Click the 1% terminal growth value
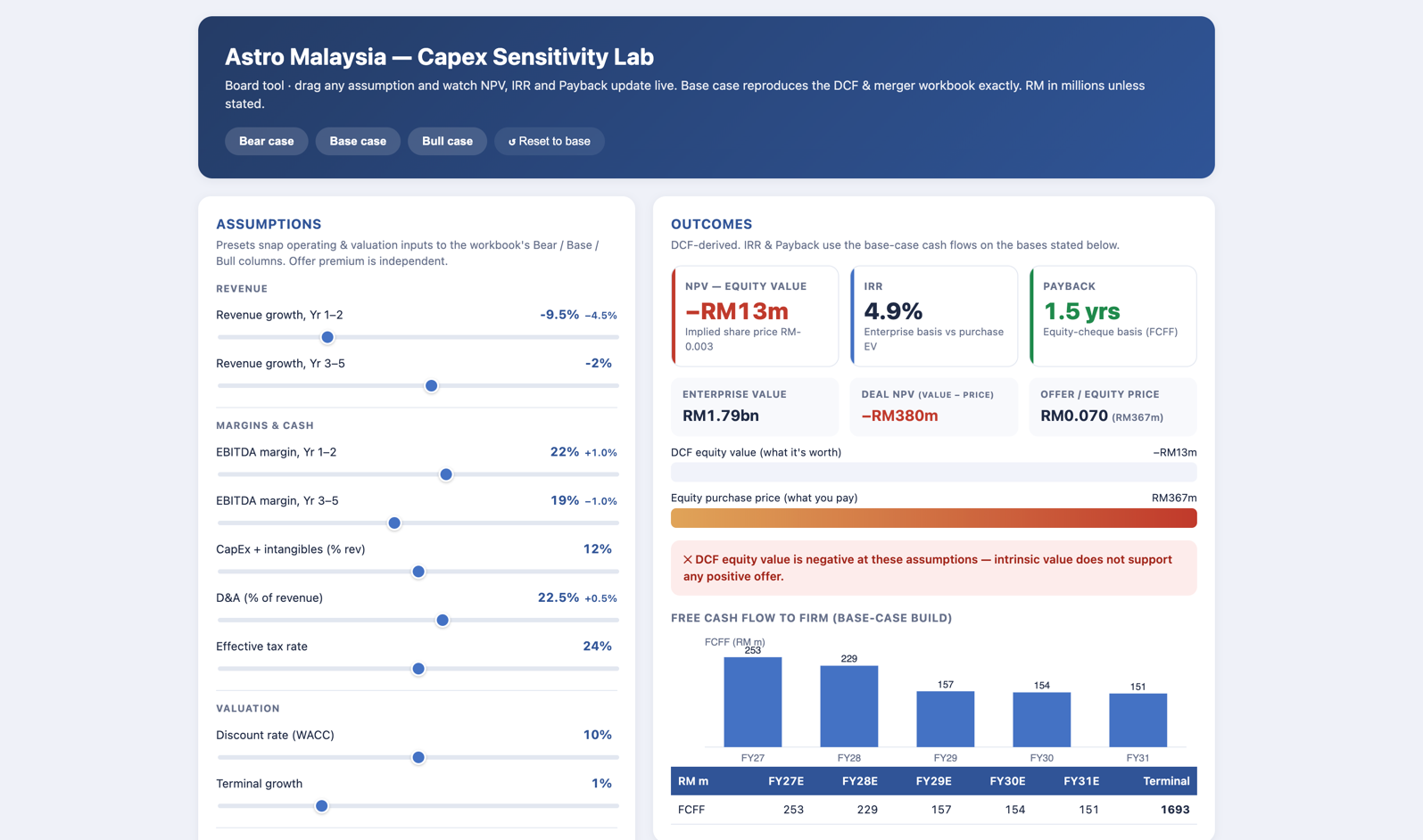Screen dimensions: 1423x840 coord(602,784)
